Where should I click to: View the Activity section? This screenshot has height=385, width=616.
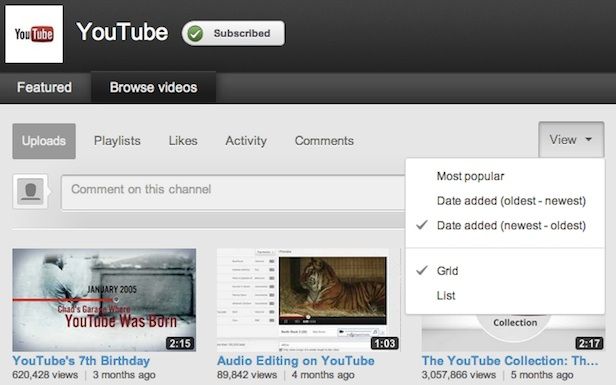(246, 141)
